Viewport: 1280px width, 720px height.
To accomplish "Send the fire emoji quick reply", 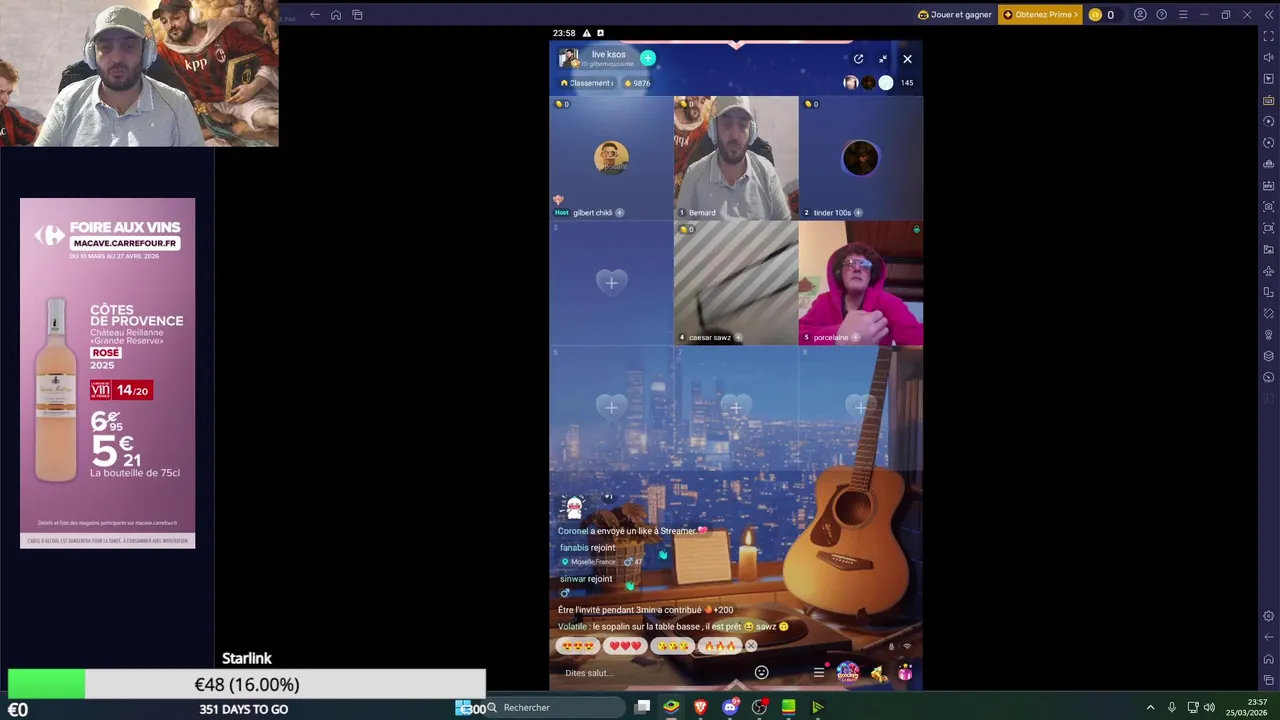I will click(719, 646).
